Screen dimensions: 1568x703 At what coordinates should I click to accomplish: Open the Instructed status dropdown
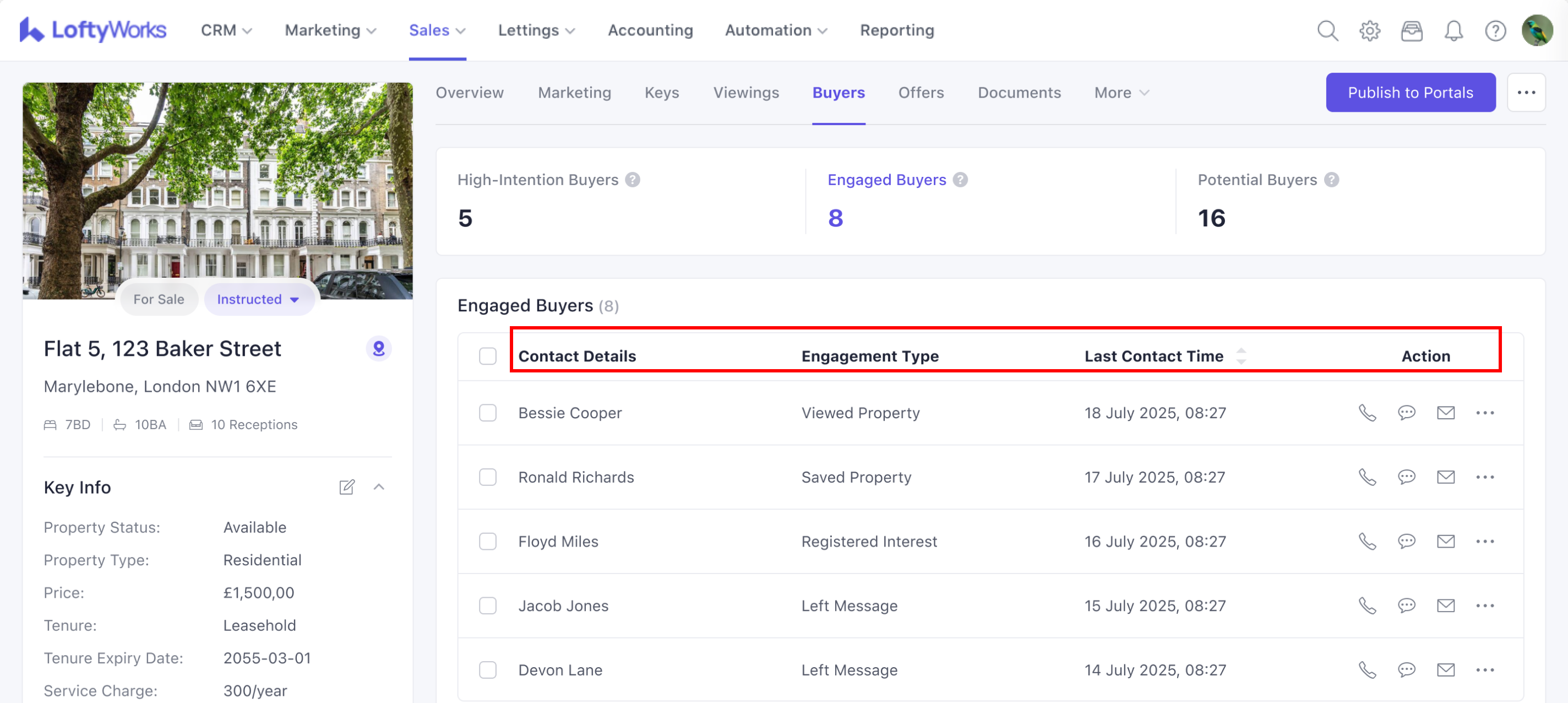[259, 299]
